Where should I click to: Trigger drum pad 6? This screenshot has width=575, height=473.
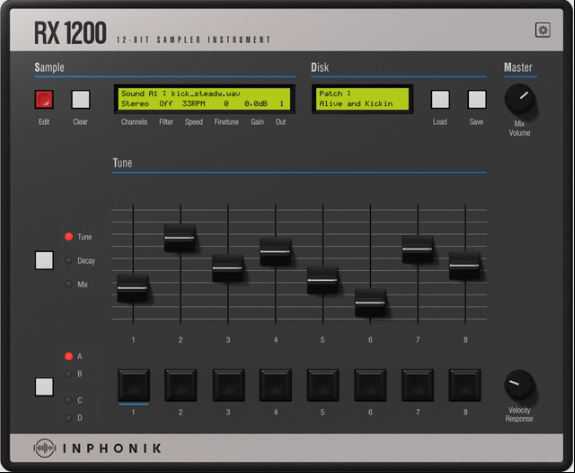pos(370,385)
